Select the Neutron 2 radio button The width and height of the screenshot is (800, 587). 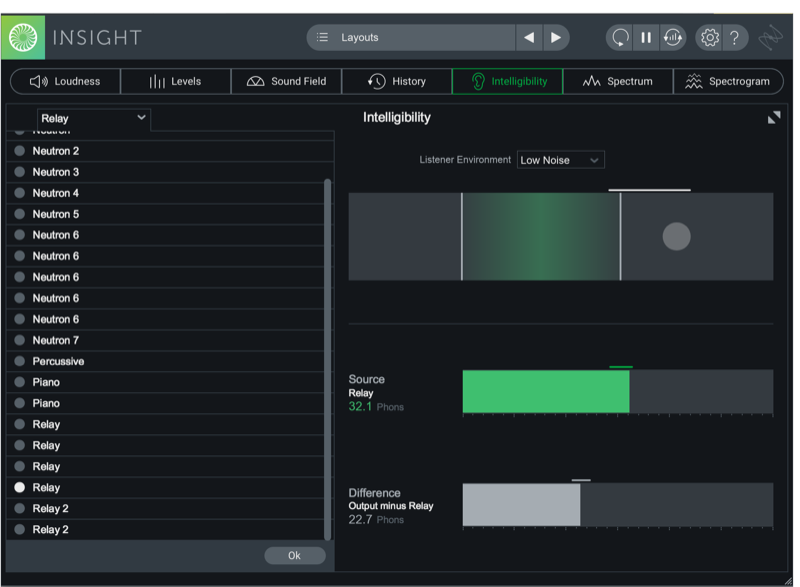pyautogui.click(x=19, y=151)
